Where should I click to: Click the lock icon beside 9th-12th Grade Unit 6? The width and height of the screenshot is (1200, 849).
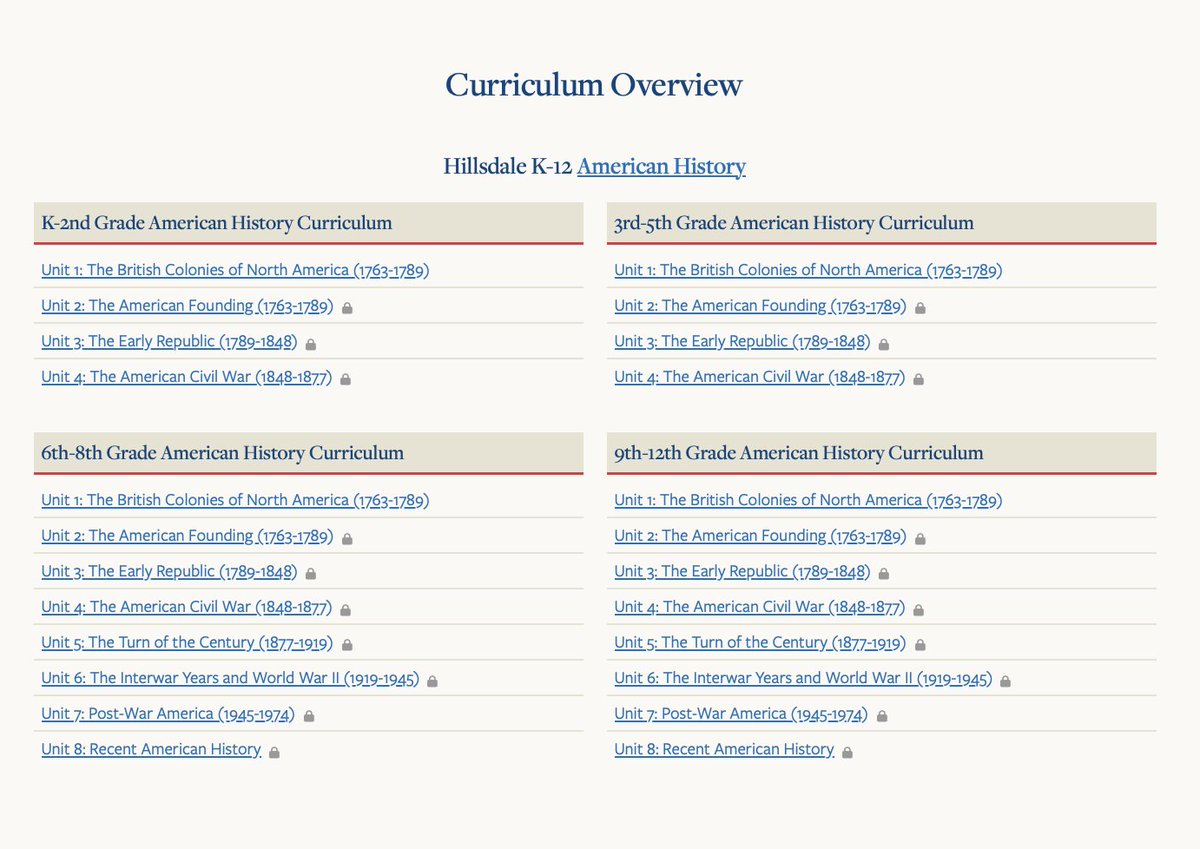click(x=1006, y=681)
